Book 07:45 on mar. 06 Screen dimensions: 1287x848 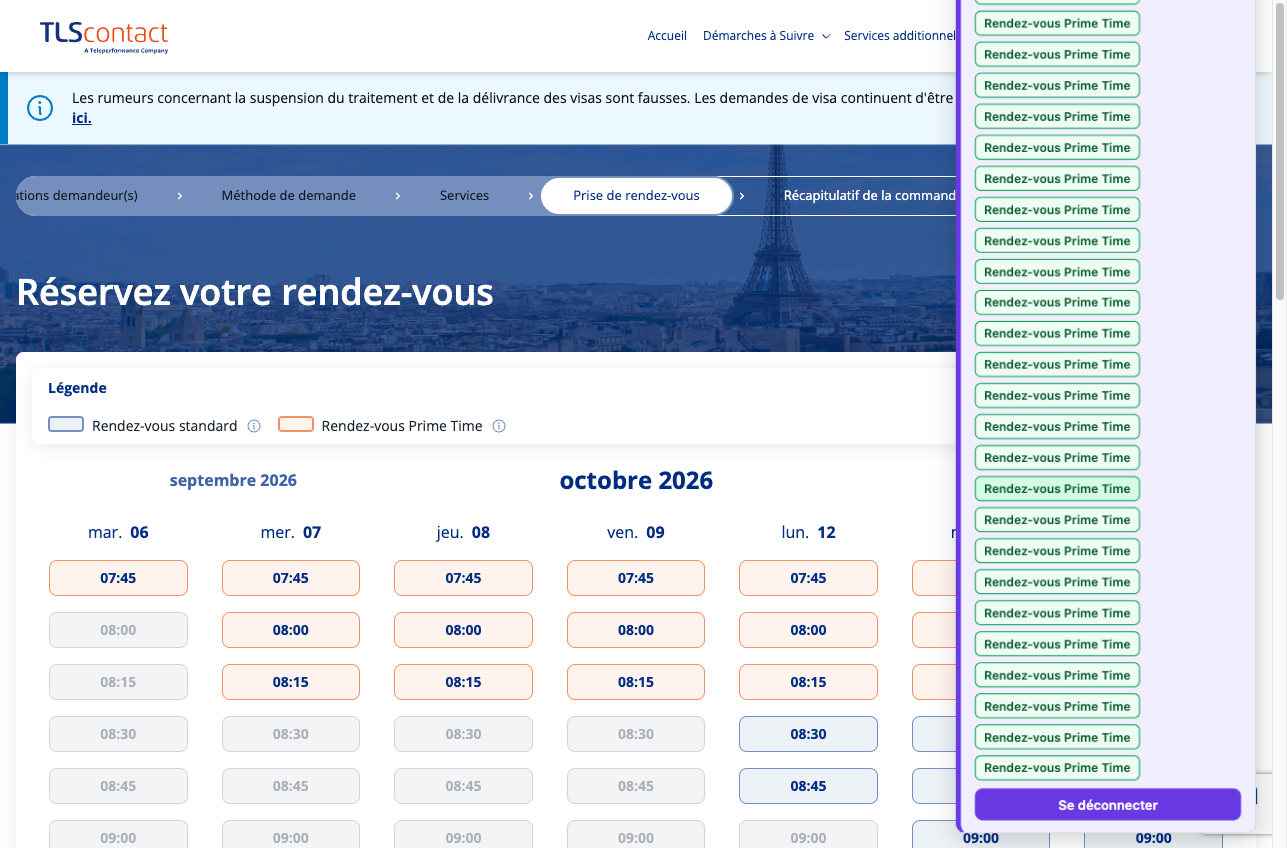pos(118,578)
